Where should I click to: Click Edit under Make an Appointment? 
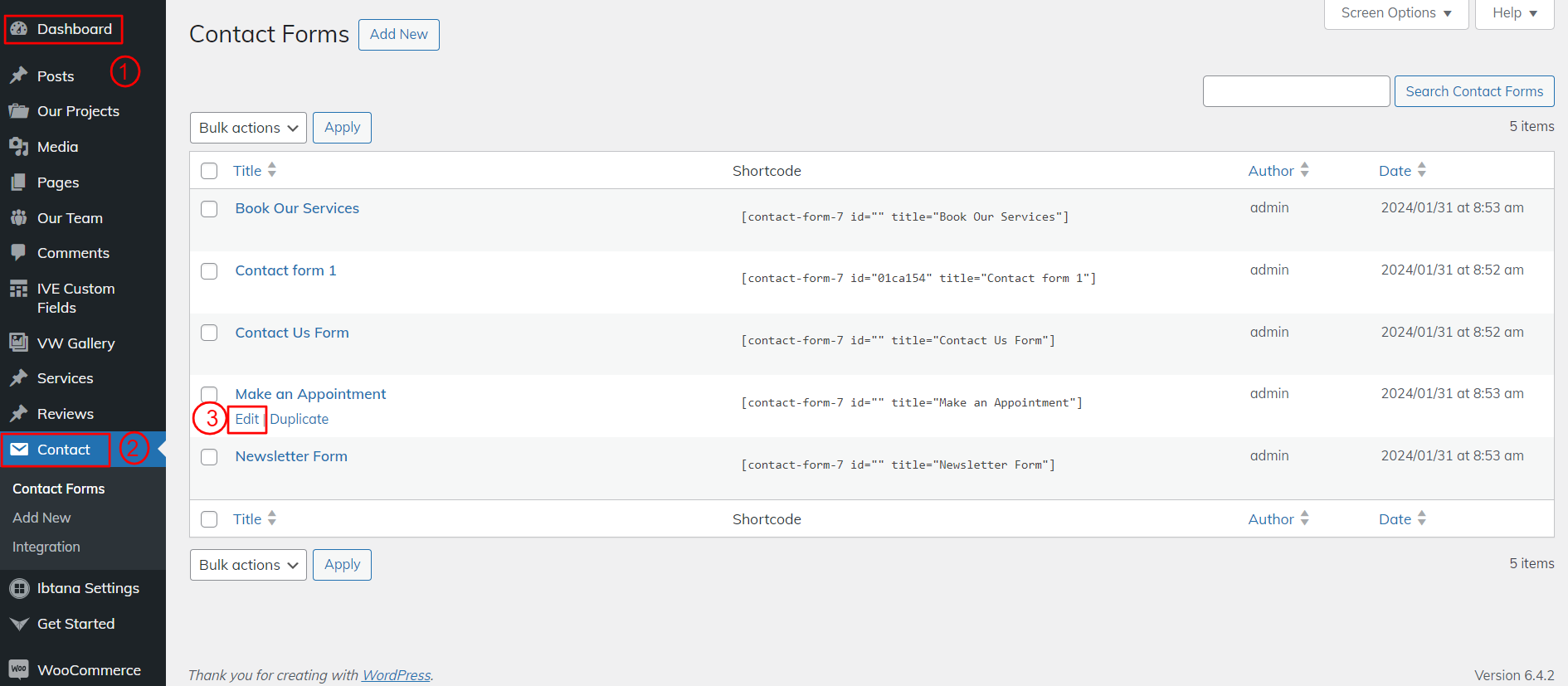click(247, 419)
